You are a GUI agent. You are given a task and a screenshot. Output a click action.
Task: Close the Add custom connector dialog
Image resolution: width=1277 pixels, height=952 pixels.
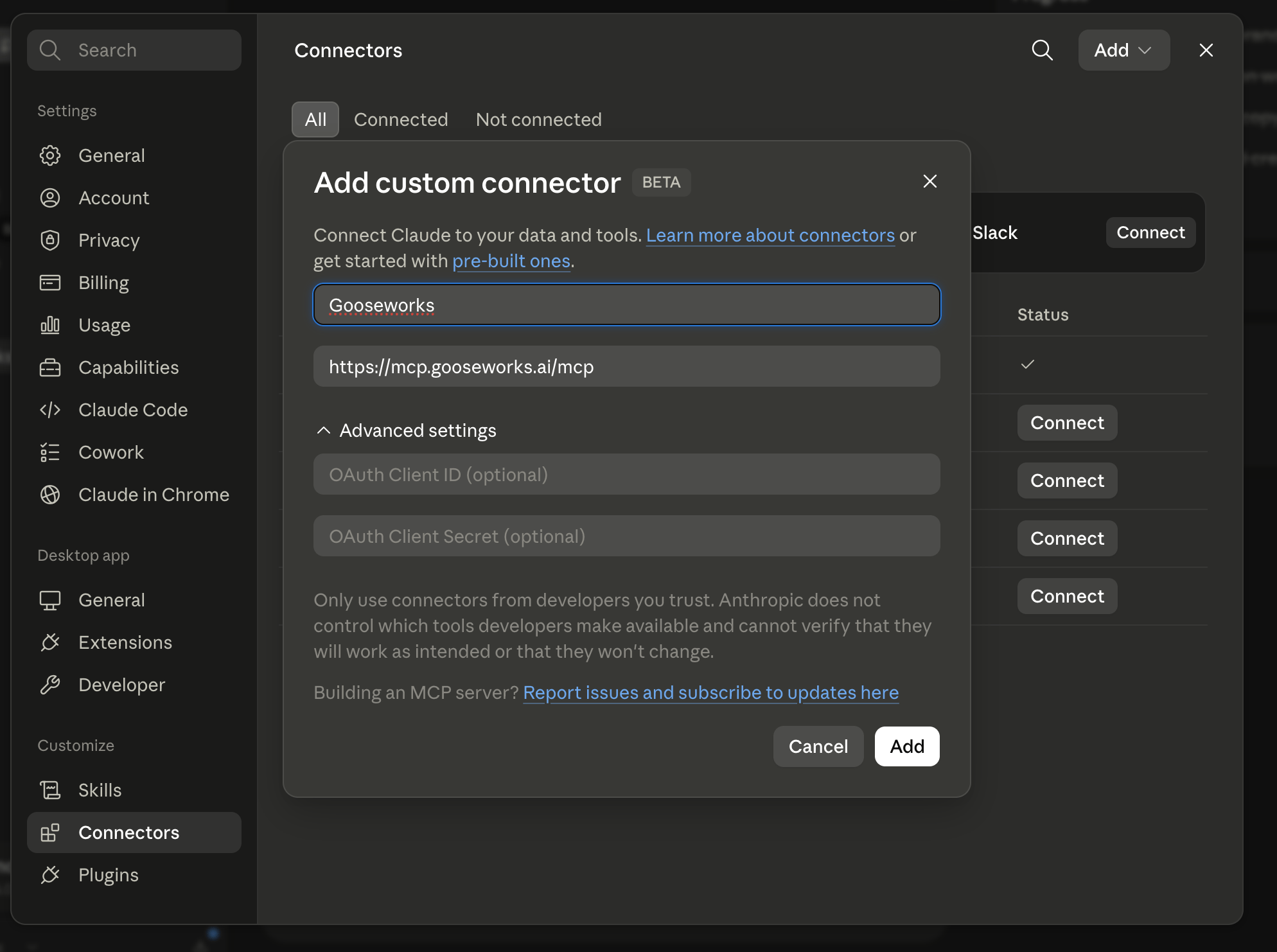(x=929, y=181)
